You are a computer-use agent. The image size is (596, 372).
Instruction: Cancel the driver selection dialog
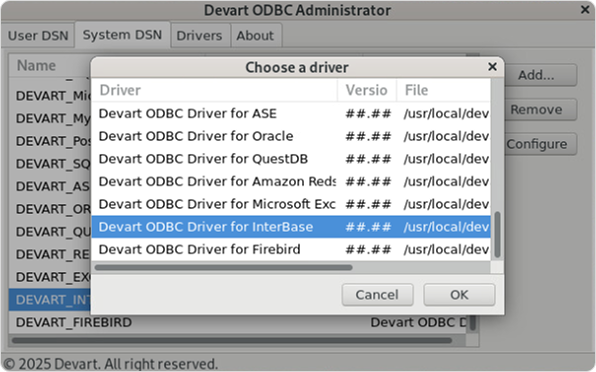click(x=377, y=294)
